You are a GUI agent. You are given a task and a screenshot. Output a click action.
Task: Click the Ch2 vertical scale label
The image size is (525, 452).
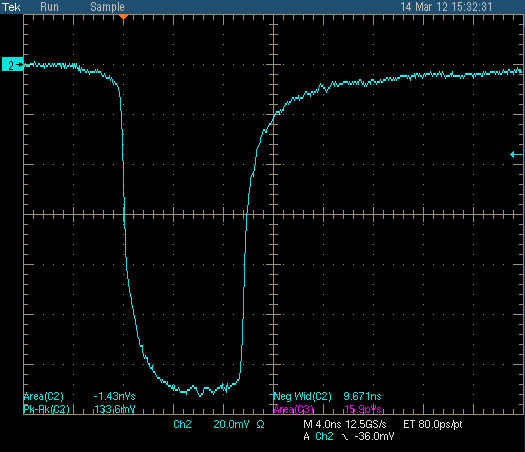182,424
